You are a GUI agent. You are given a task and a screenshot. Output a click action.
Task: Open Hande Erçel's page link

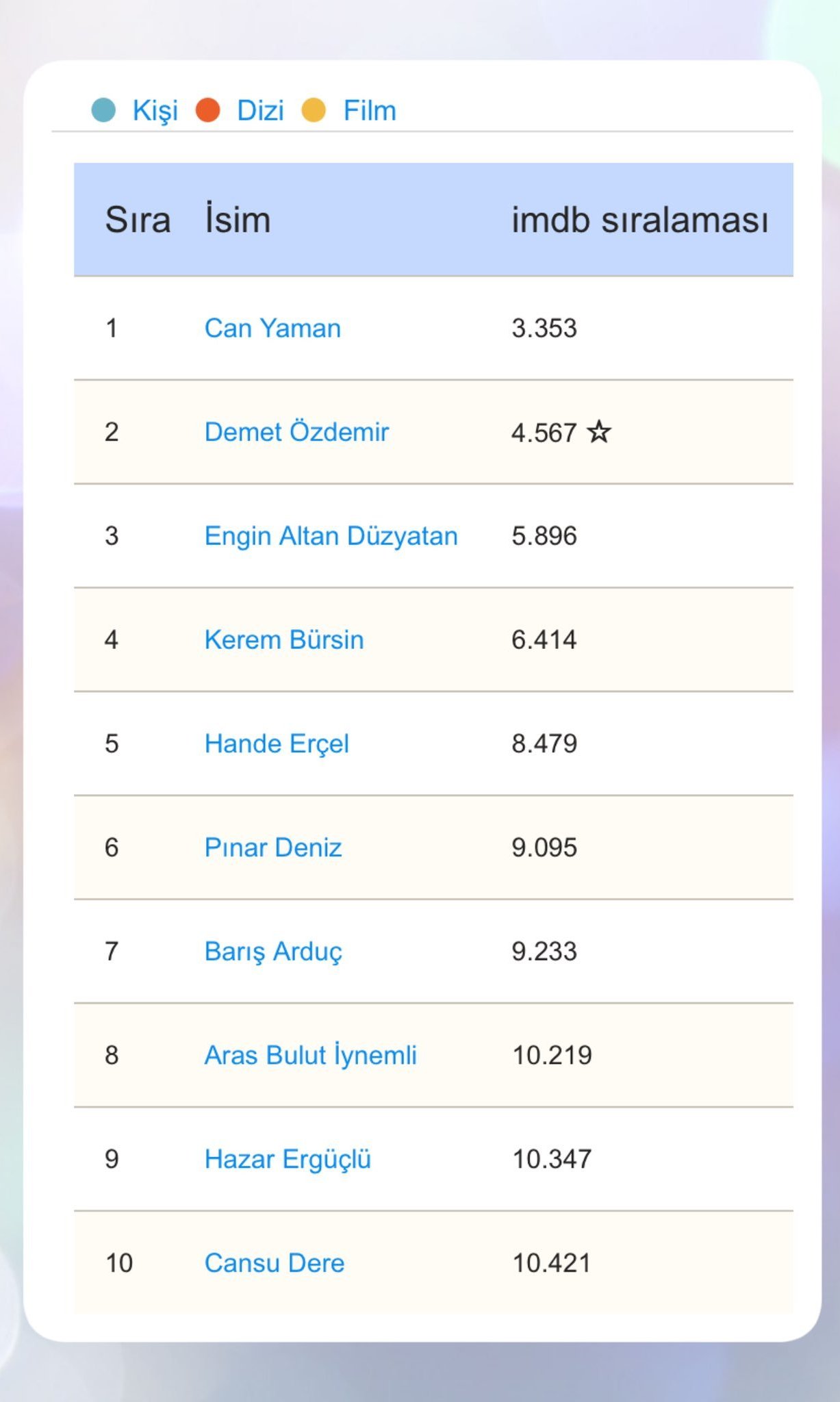[x=277, y=744]
